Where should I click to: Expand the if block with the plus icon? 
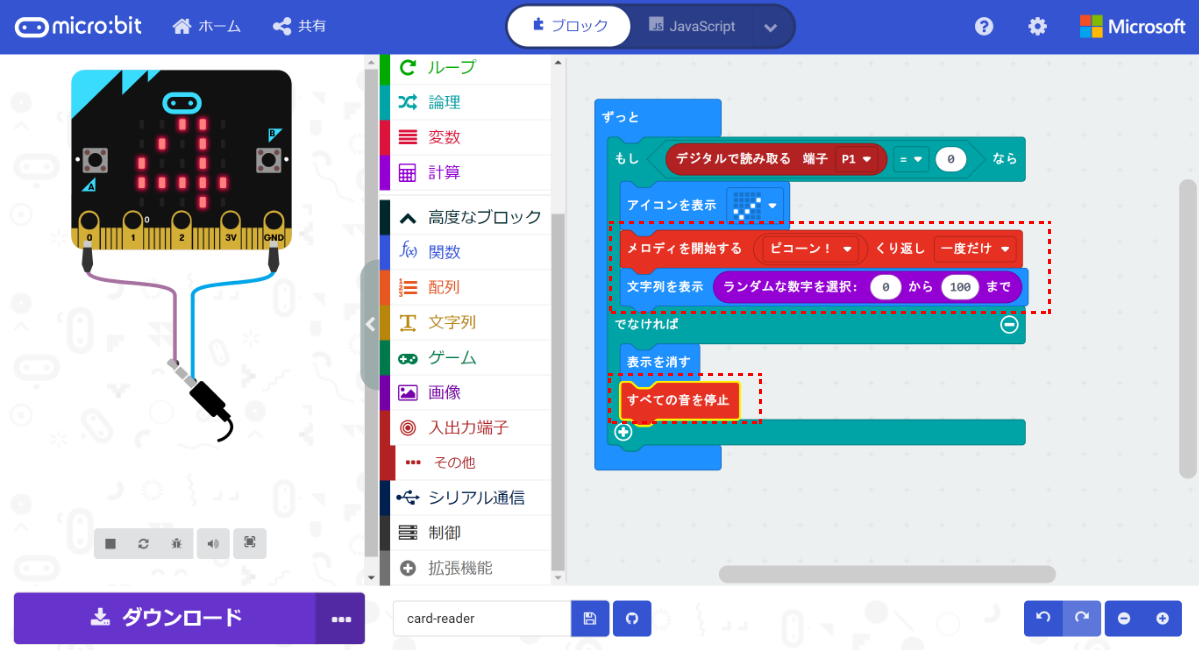625,432
